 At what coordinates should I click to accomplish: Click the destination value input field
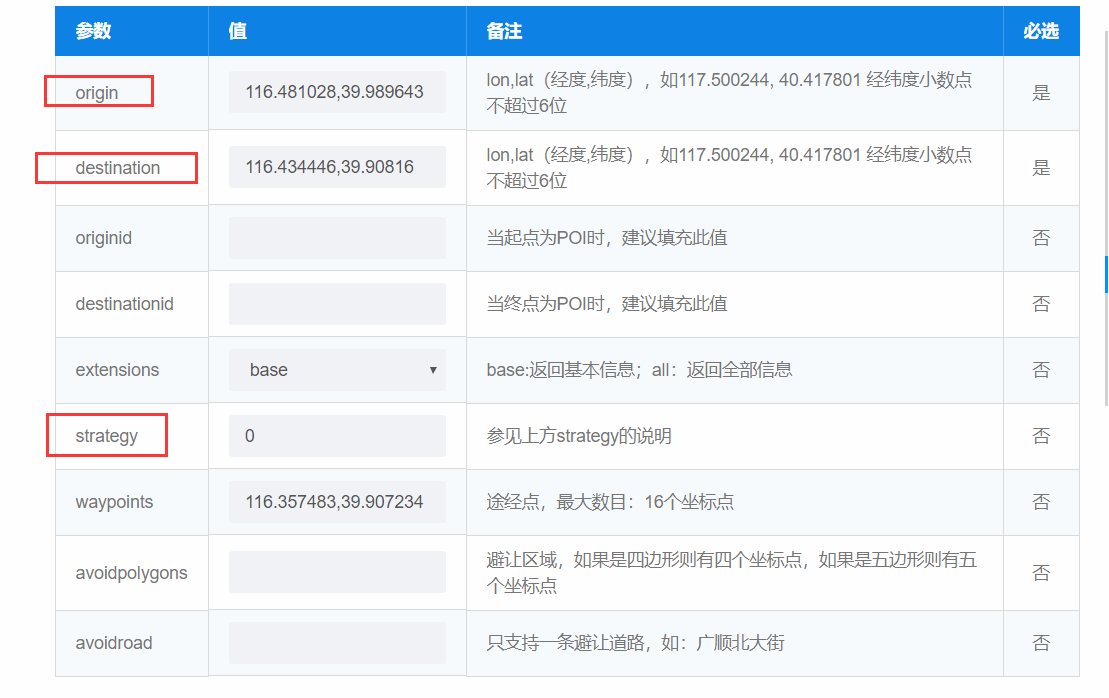pos(337,167)
